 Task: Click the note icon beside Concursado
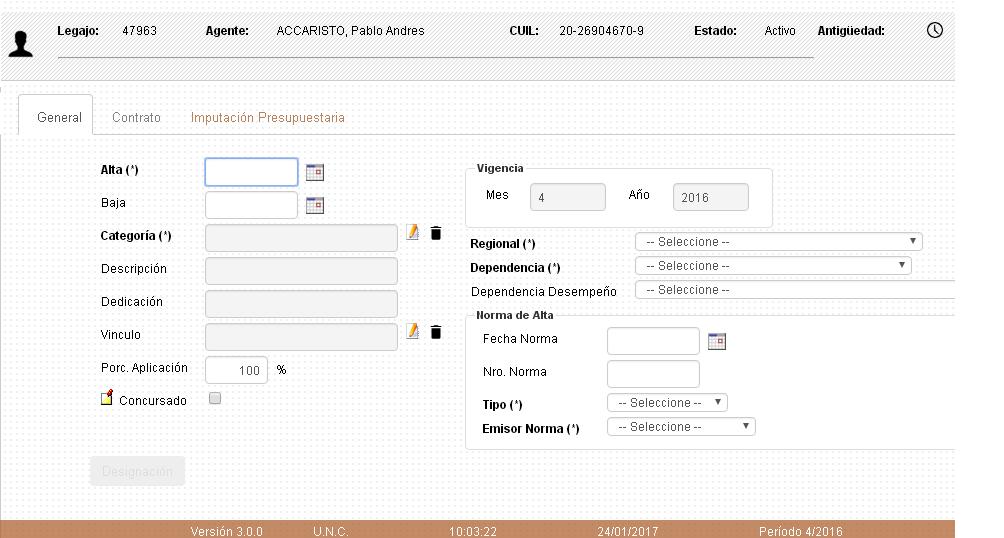coord(107,399)
